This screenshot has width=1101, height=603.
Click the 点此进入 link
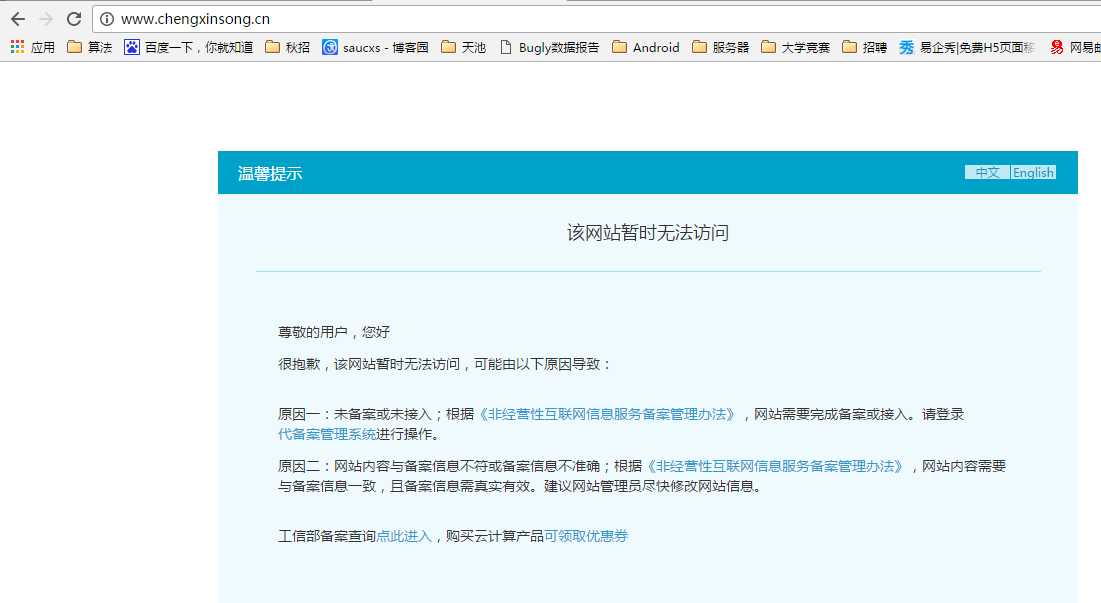404,536
